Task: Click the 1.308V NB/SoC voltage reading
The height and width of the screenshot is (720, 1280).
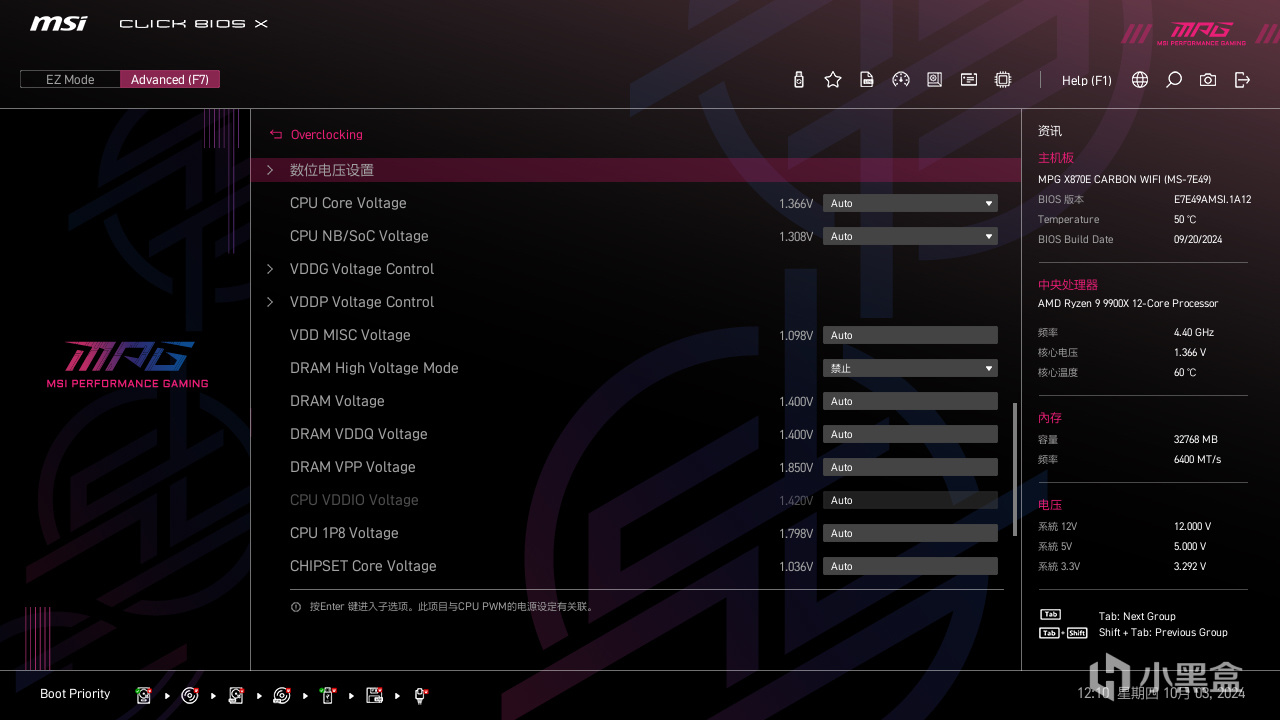Action: (x=796, y=237)
